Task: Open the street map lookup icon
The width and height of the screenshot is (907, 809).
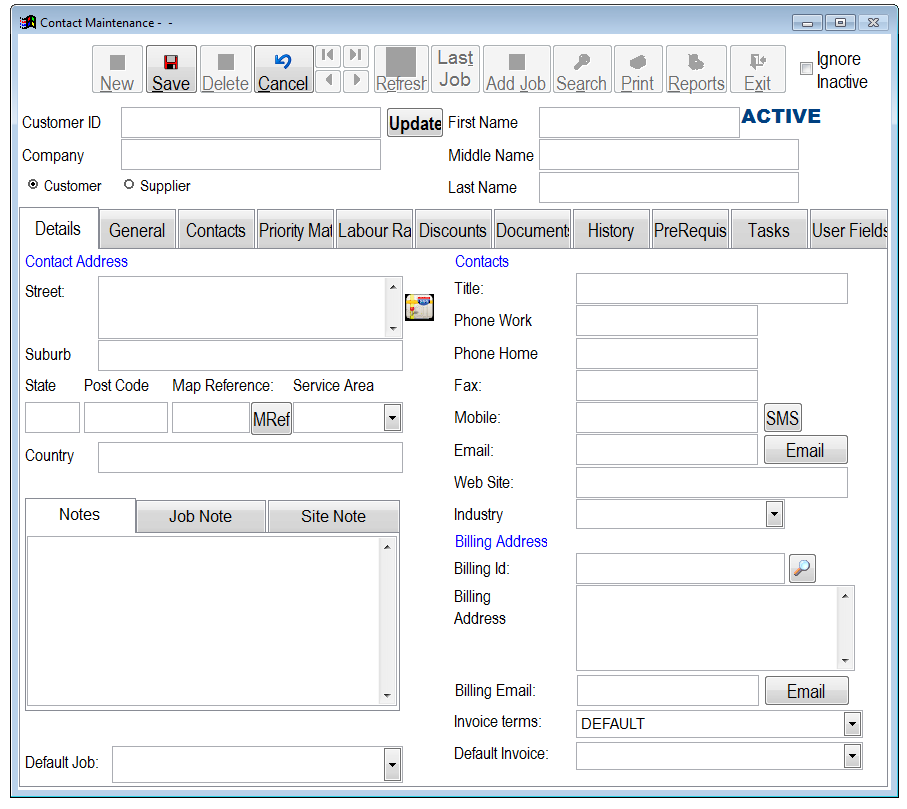Action: tap(419, 307)
